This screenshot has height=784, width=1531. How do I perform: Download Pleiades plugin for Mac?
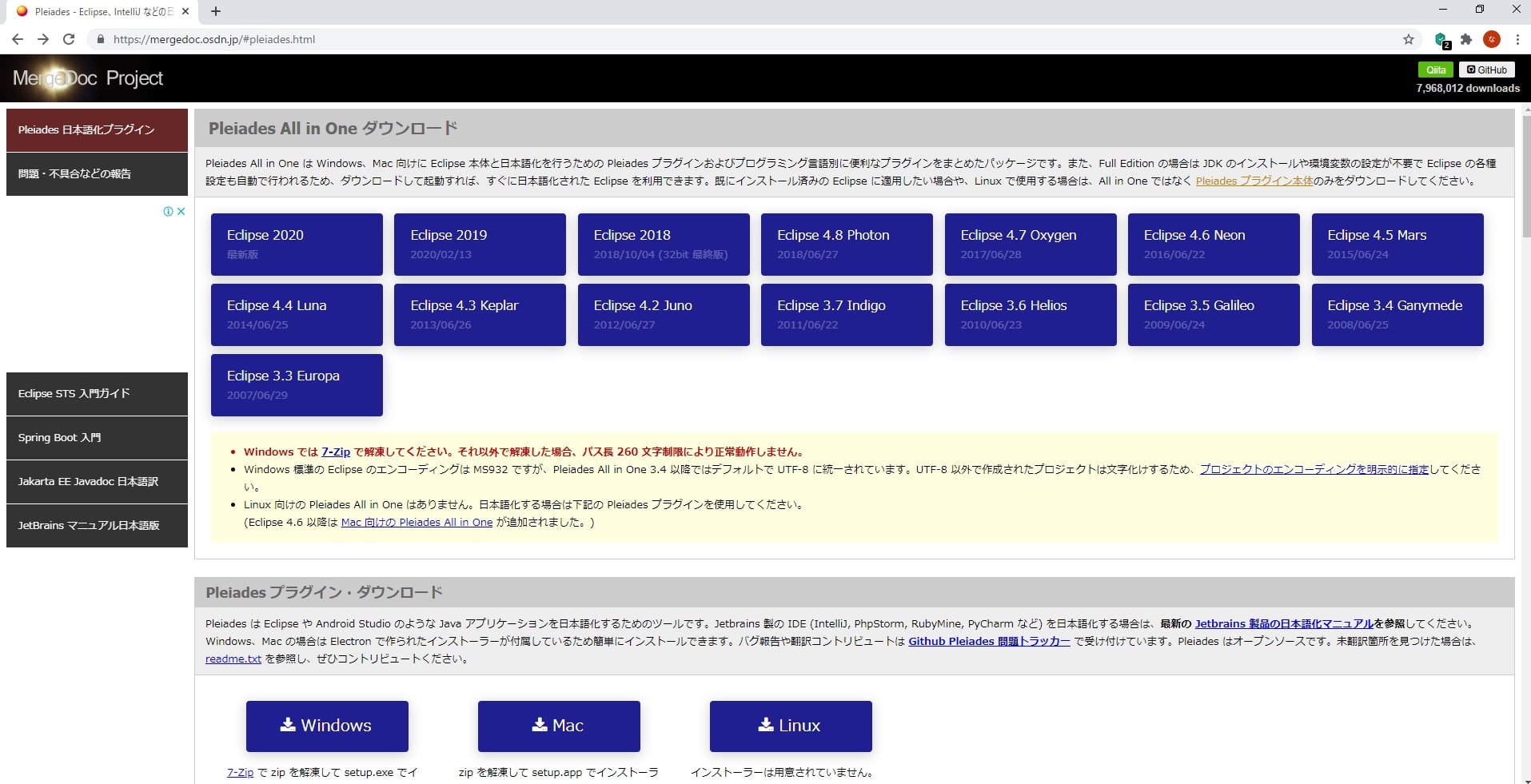(x=559, y=726)
